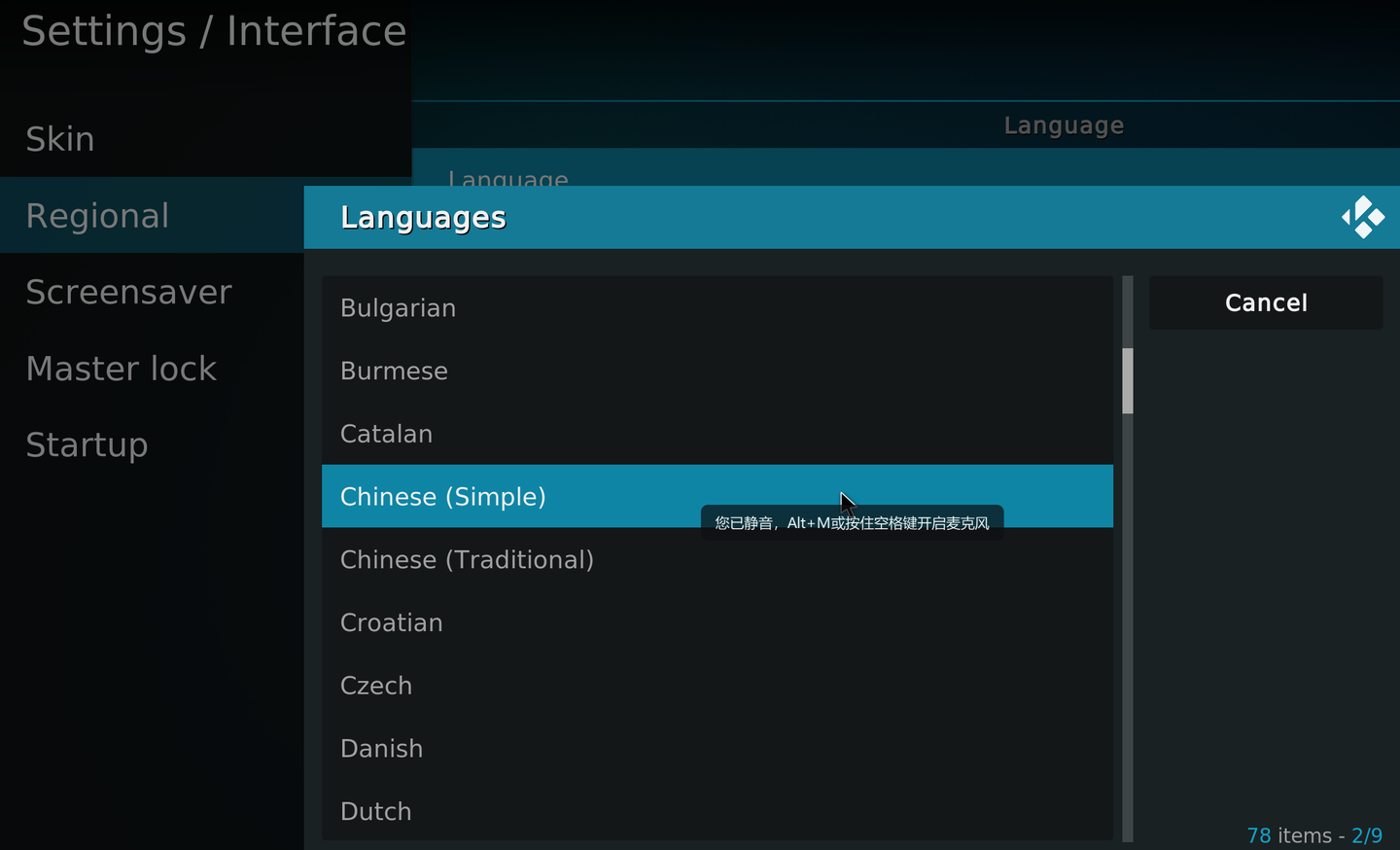Choose Bulgarian from the language list
The height and width of the screenshot is (850, 1400).
click(x=398, y=308)
